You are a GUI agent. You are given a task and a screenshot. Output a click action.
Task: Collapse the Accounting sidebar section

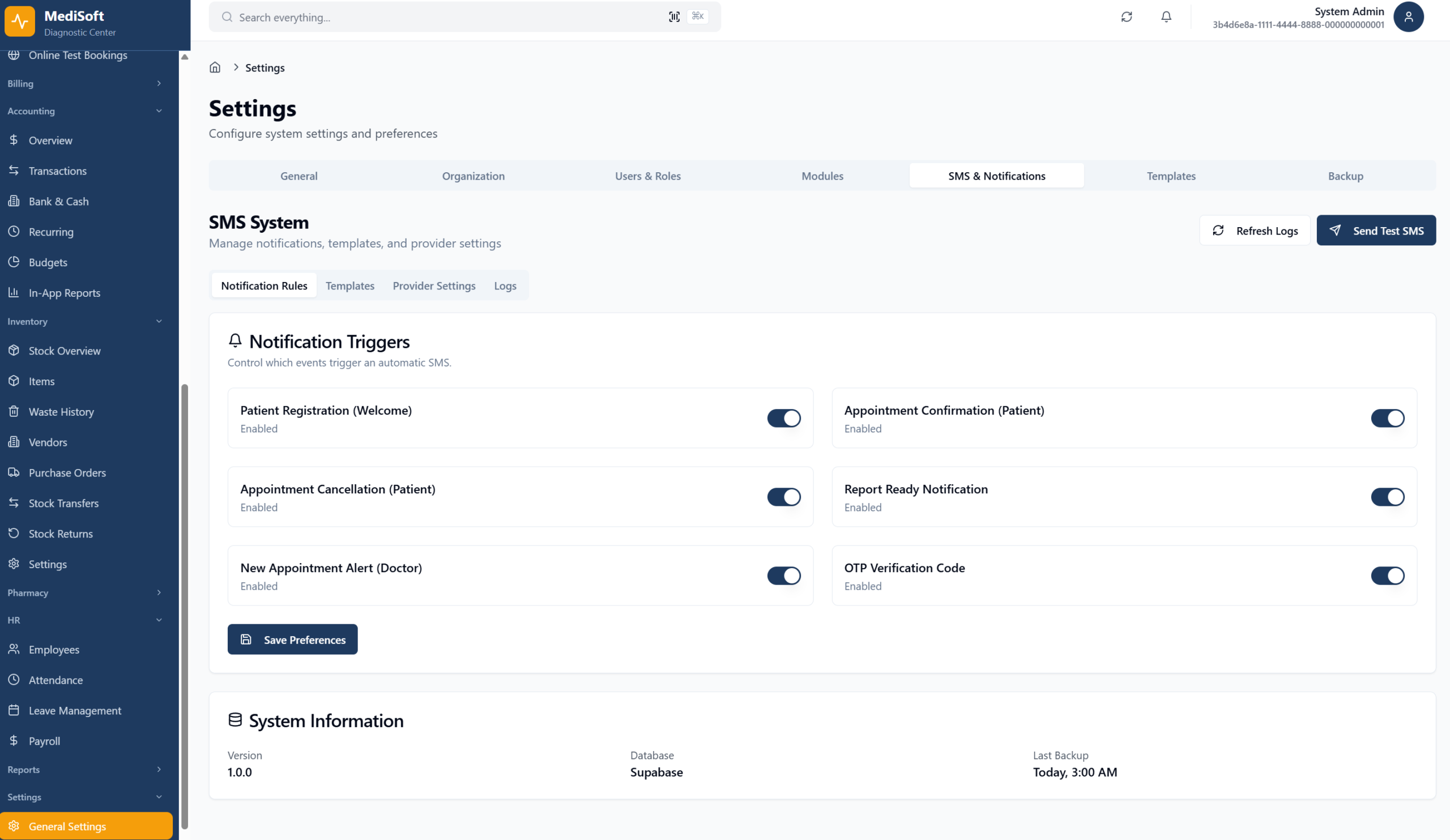[85, 111]
